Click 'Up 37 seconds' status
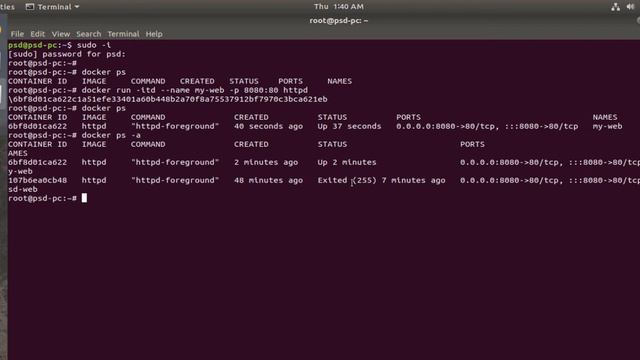The width and height of the screenshot is (640, 360). [349, 126]
